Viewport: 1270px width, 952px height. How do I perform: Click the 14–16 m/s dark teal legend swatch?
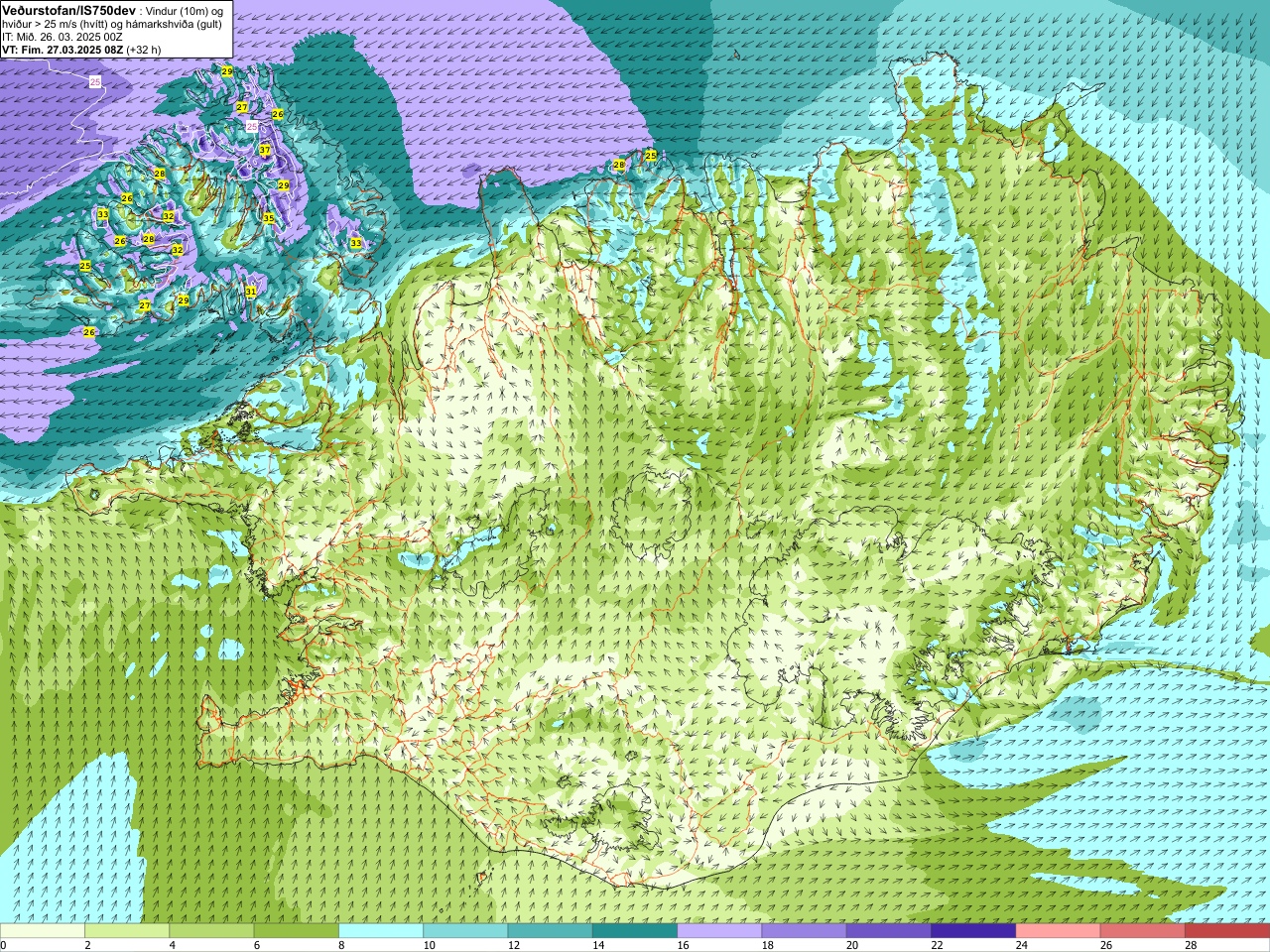(x=635, y=931)
